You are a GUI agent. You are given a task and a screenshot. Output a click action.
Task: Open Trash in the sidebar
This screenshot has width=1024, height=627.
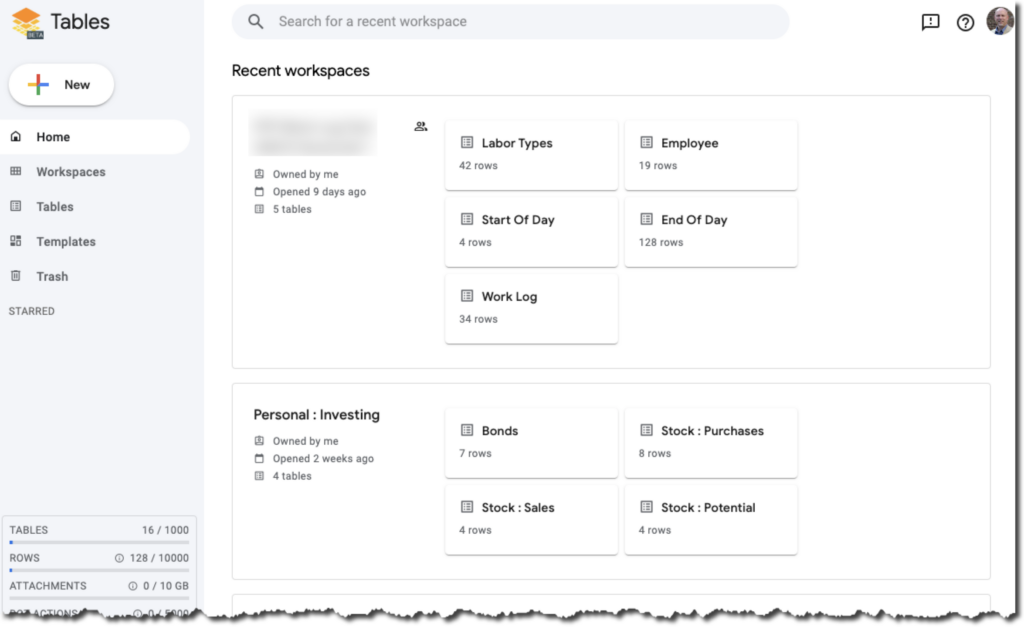[x=52, y=277]
